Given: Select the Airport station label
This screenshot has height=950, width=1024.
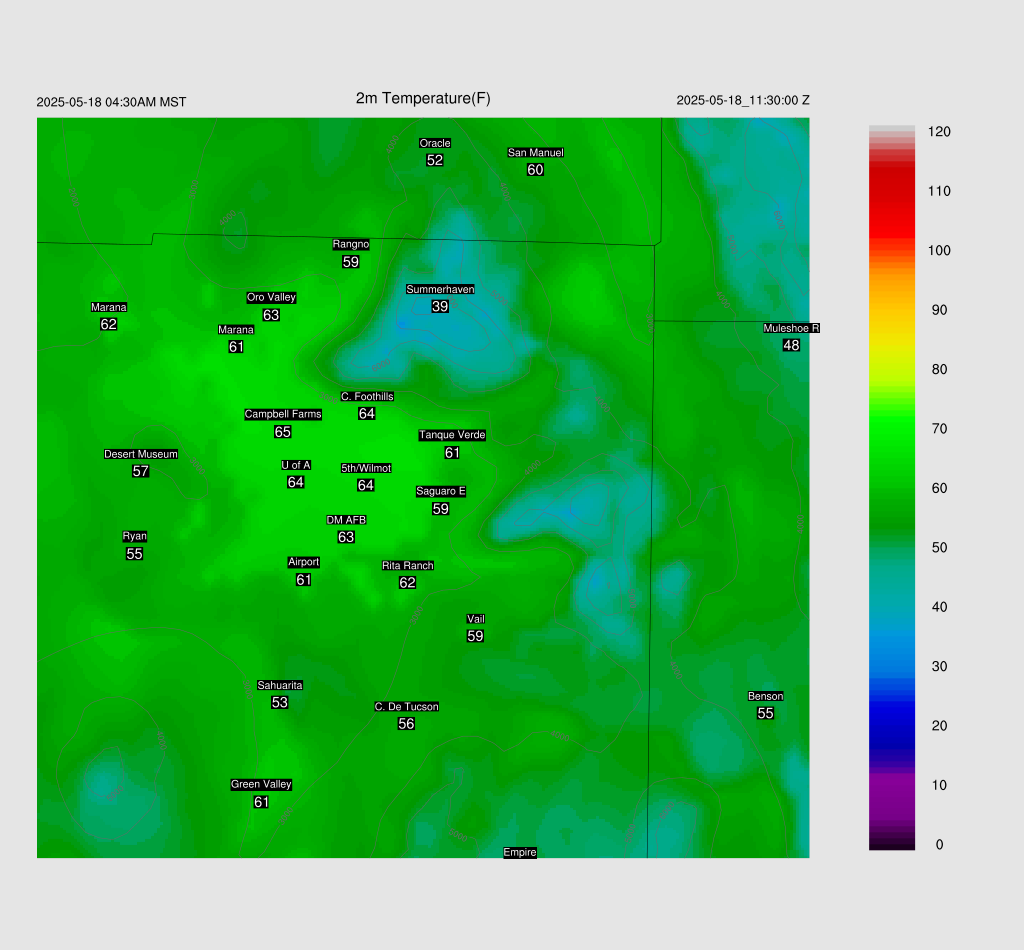Looking at the screenshot, I should pos(304,562).
